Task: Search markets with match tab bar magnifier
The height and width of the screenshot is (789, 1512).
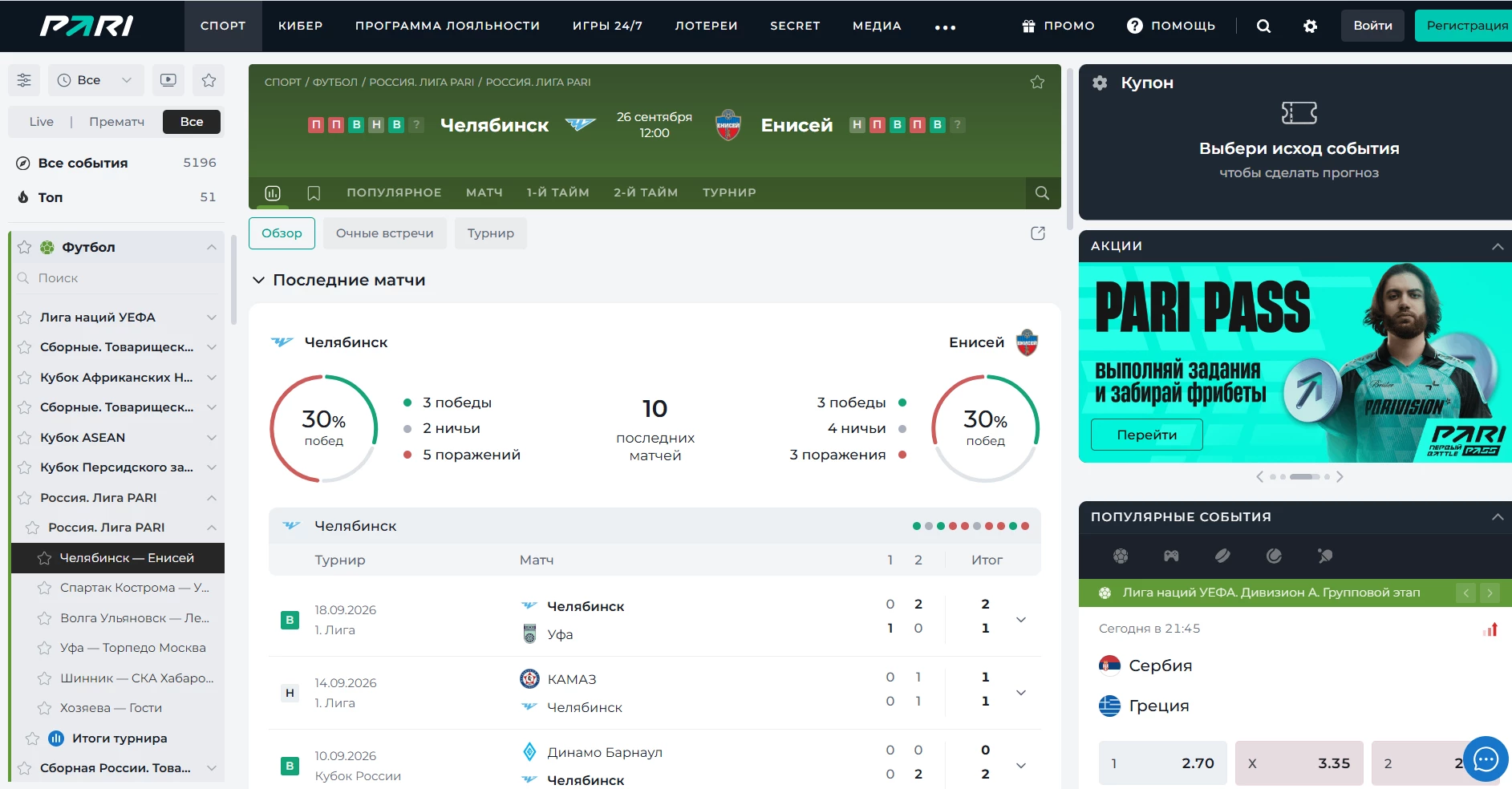Action: tap(1042, 192)
